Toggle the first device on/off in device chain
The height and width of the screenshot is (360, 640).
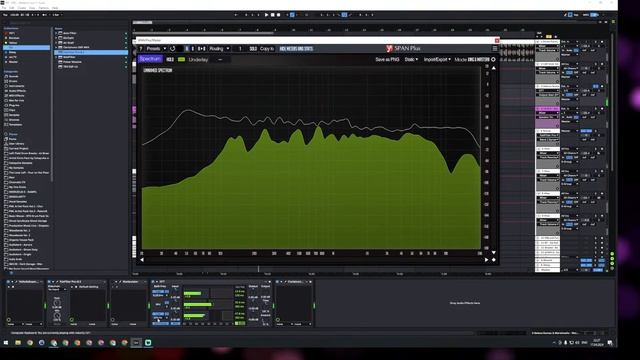coord(9,282)
